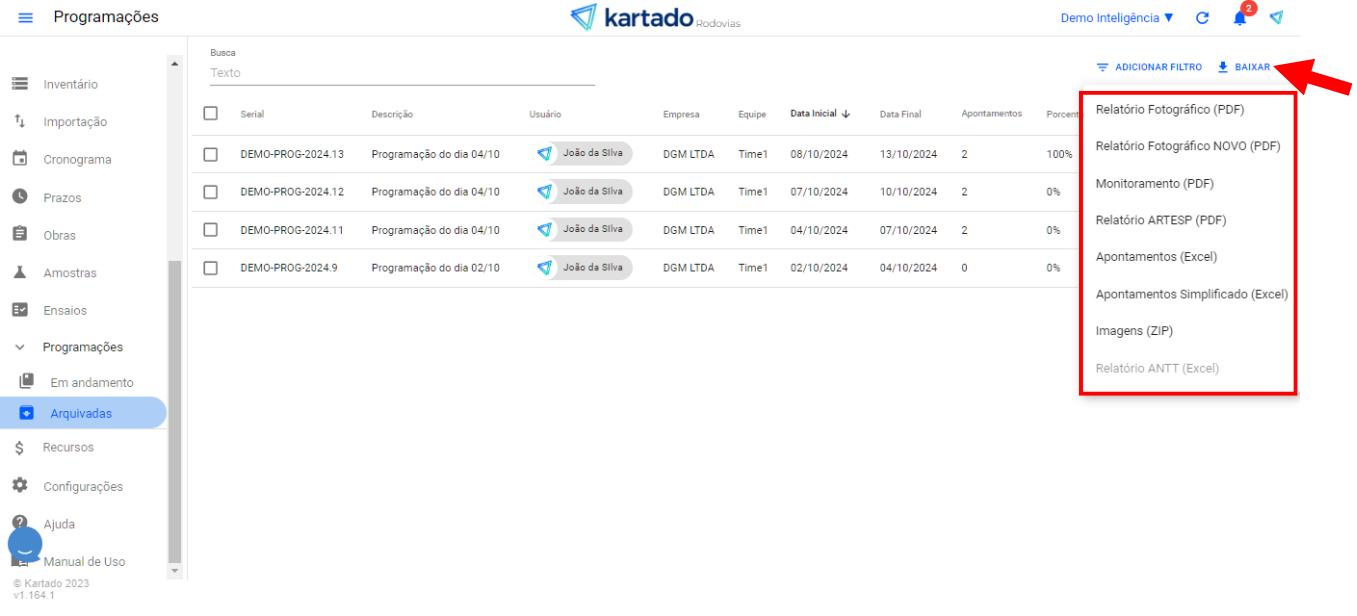Toggle the select-all checkbox in table header

point(210,113)
